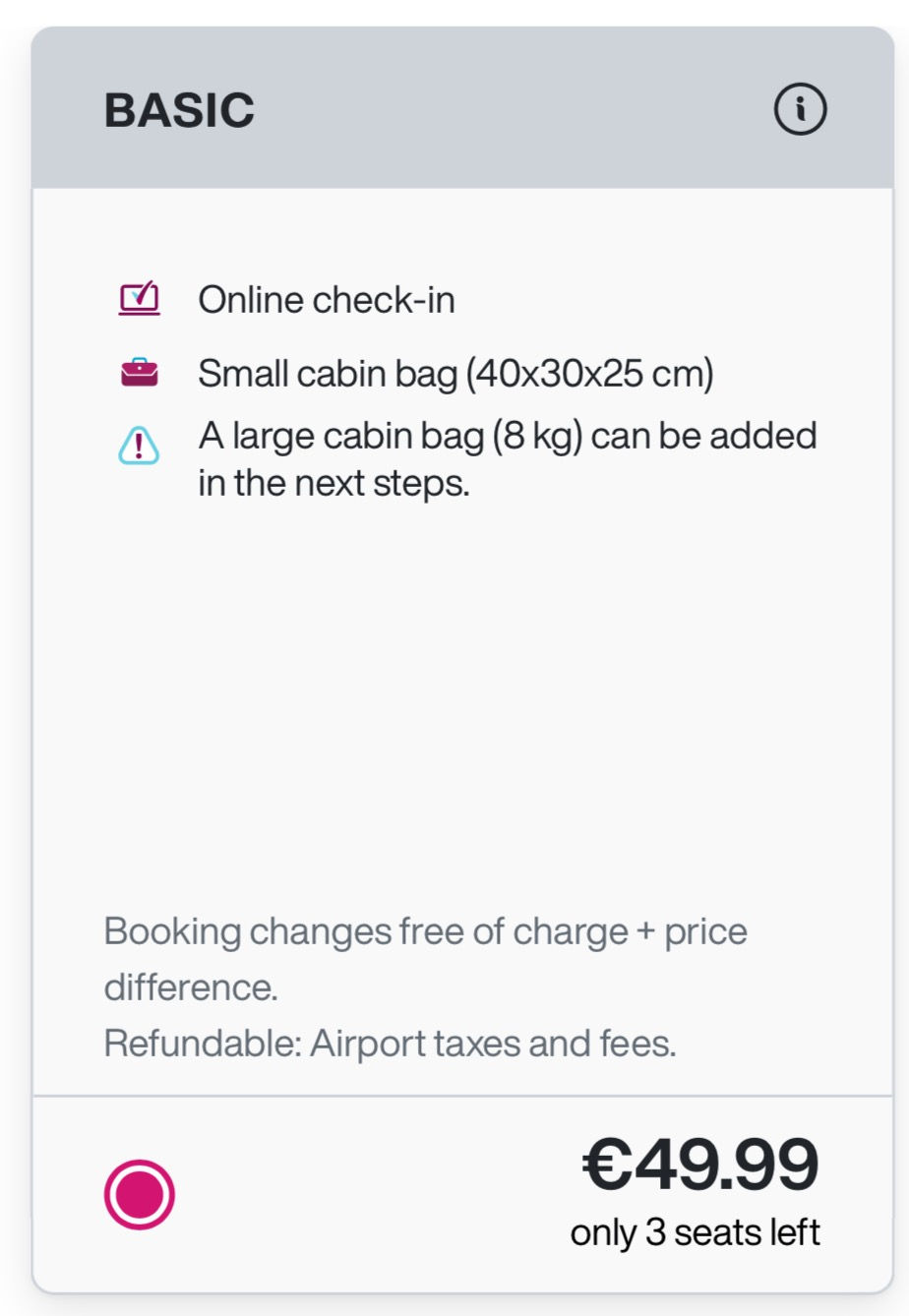909x1316 pixels.
Task: Click the 40x30x25 cm size text
Action: point(589,374)
